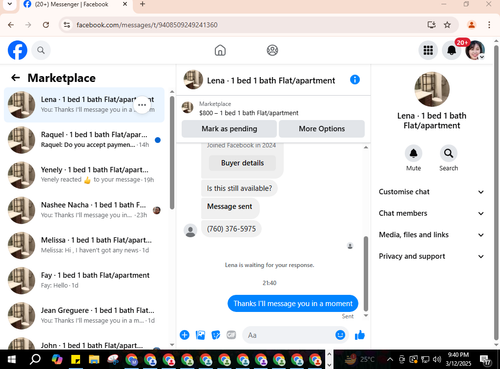Mute the conversation with bell icon
The height and width of the screenshot is (369, 500).
pos(413,153)
